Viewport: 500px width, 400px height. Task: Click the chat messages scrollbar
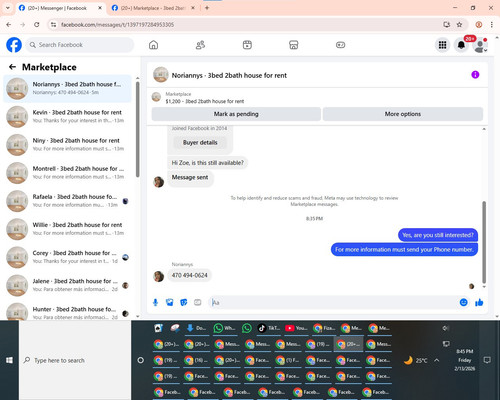484,242
